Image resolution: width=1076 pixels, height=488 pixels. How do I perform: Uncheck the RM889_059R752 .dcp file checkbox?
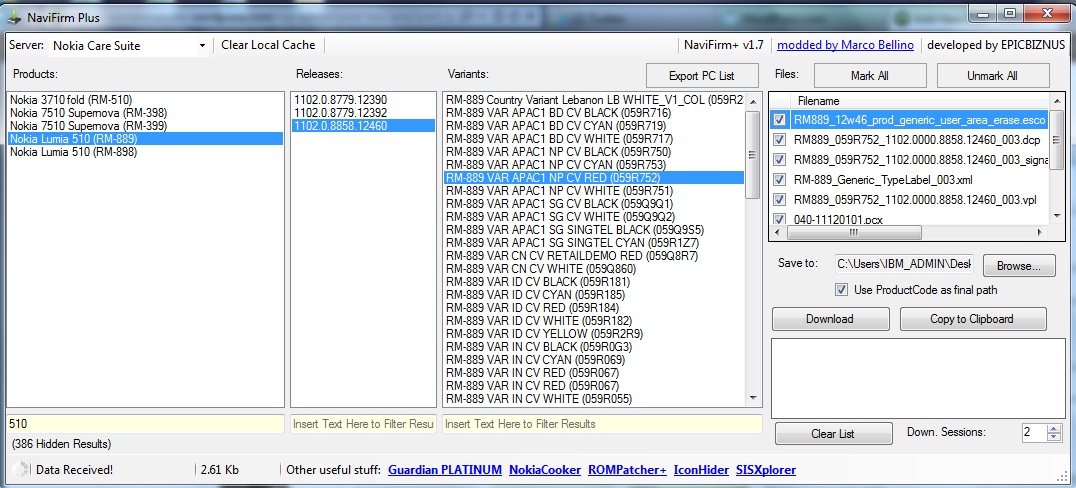pyautogui.click(x=780, y=140)
